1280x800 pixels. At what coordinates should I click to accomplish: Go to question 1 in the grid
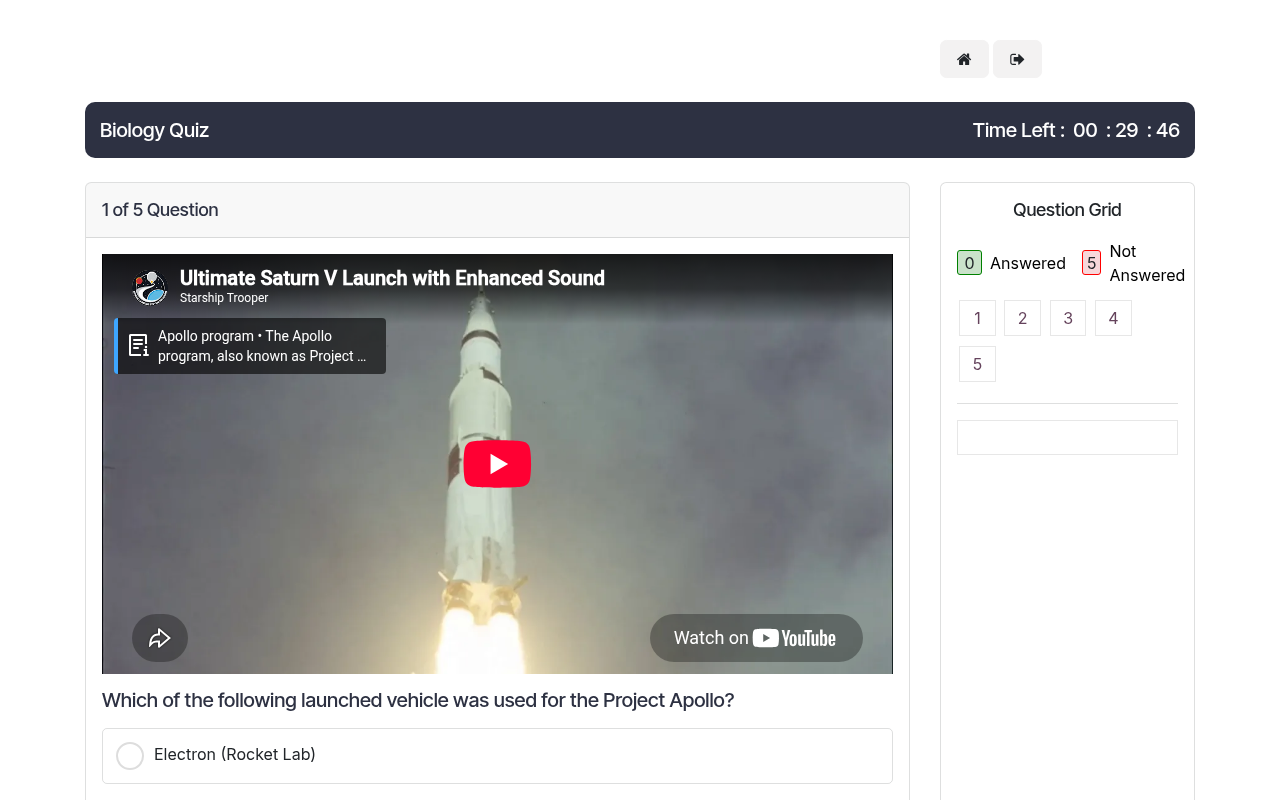pyautogui.click(x=977, y=318)
